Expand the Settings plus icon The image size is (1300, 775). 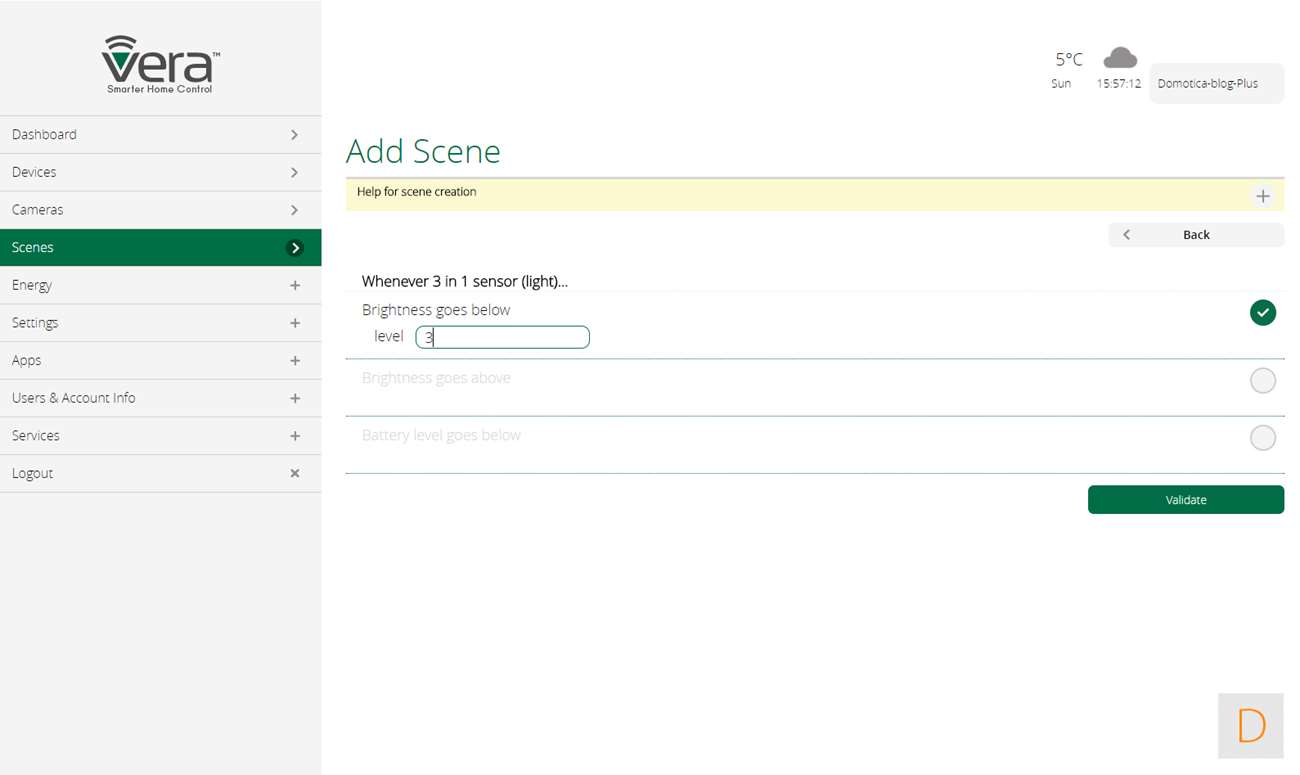point(295,323)
